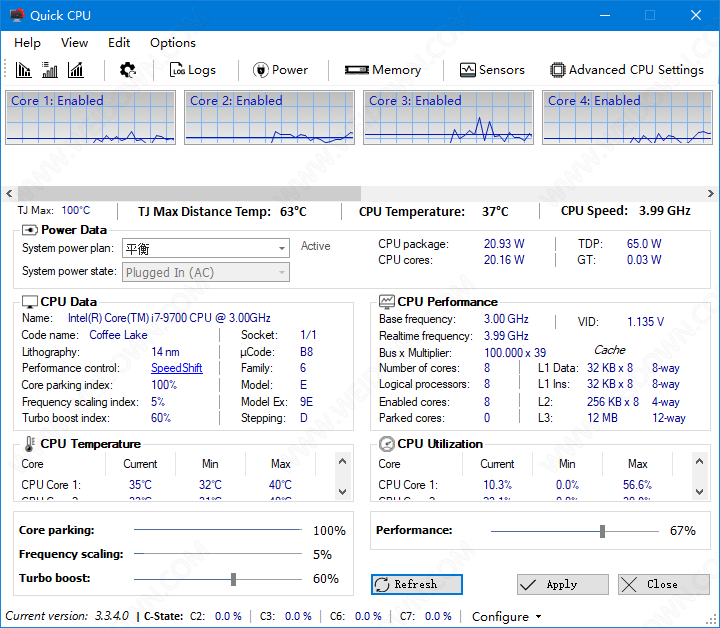Open the Edit menu

(x=119, y=43)
